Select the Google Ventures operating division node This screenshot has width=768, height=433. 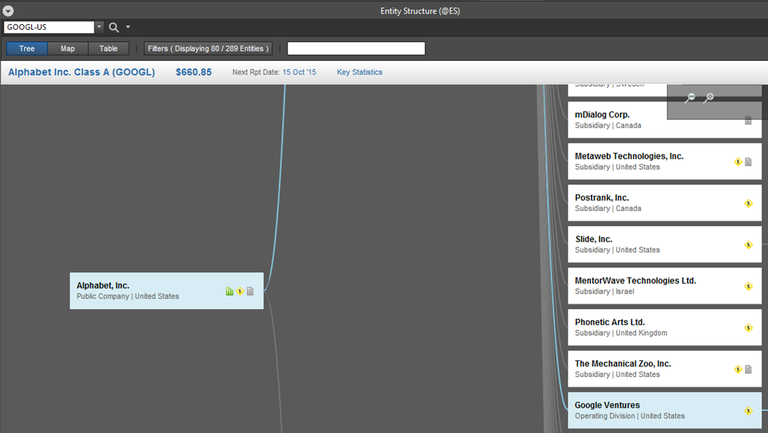coord(665,410)
